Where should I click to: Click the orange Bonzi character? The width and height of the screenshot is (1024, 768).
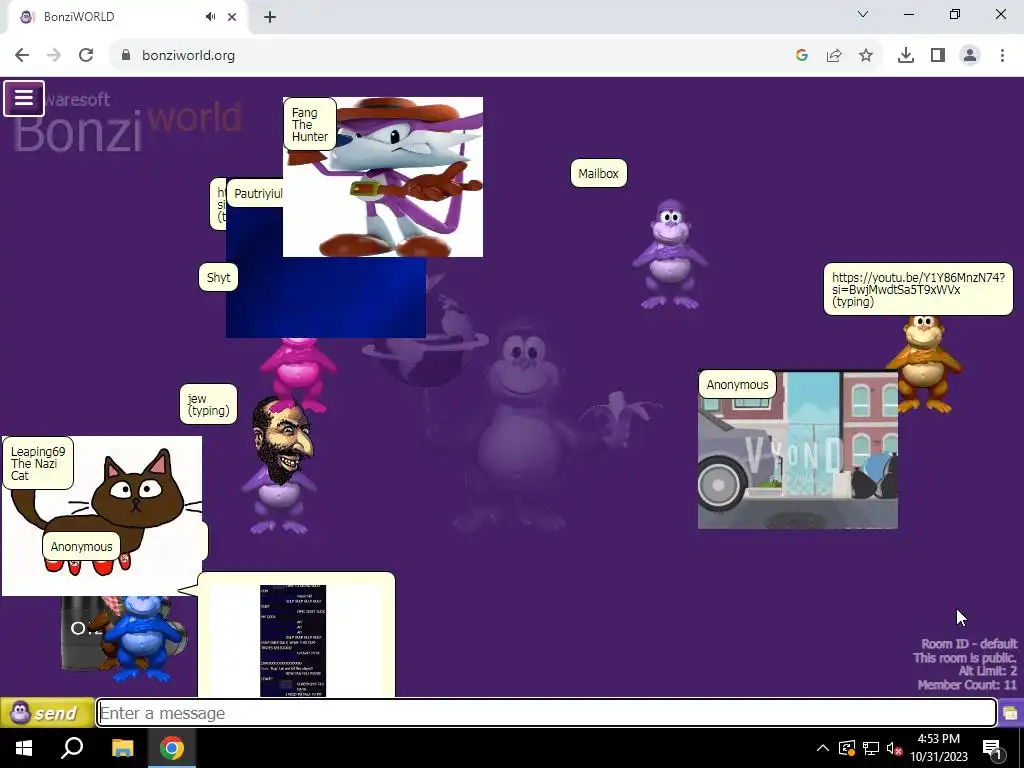coord(924,364)
